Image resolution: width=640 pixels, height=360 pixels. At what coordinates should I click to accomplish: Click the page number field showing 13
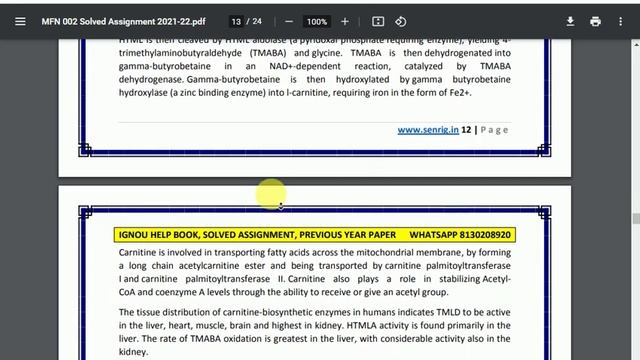236,22
